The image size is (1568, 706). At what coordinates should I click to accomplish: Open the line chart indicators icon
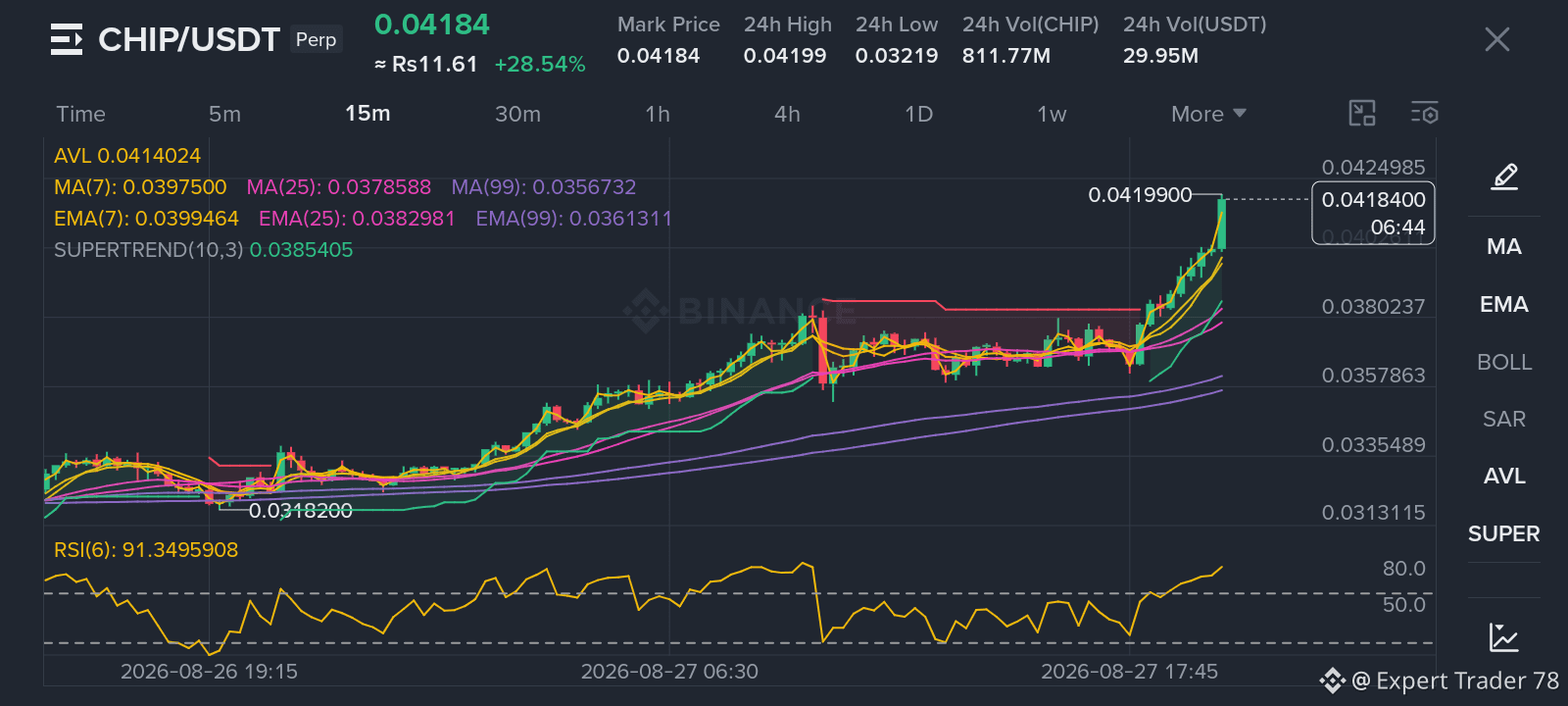tap(1504, 637)
